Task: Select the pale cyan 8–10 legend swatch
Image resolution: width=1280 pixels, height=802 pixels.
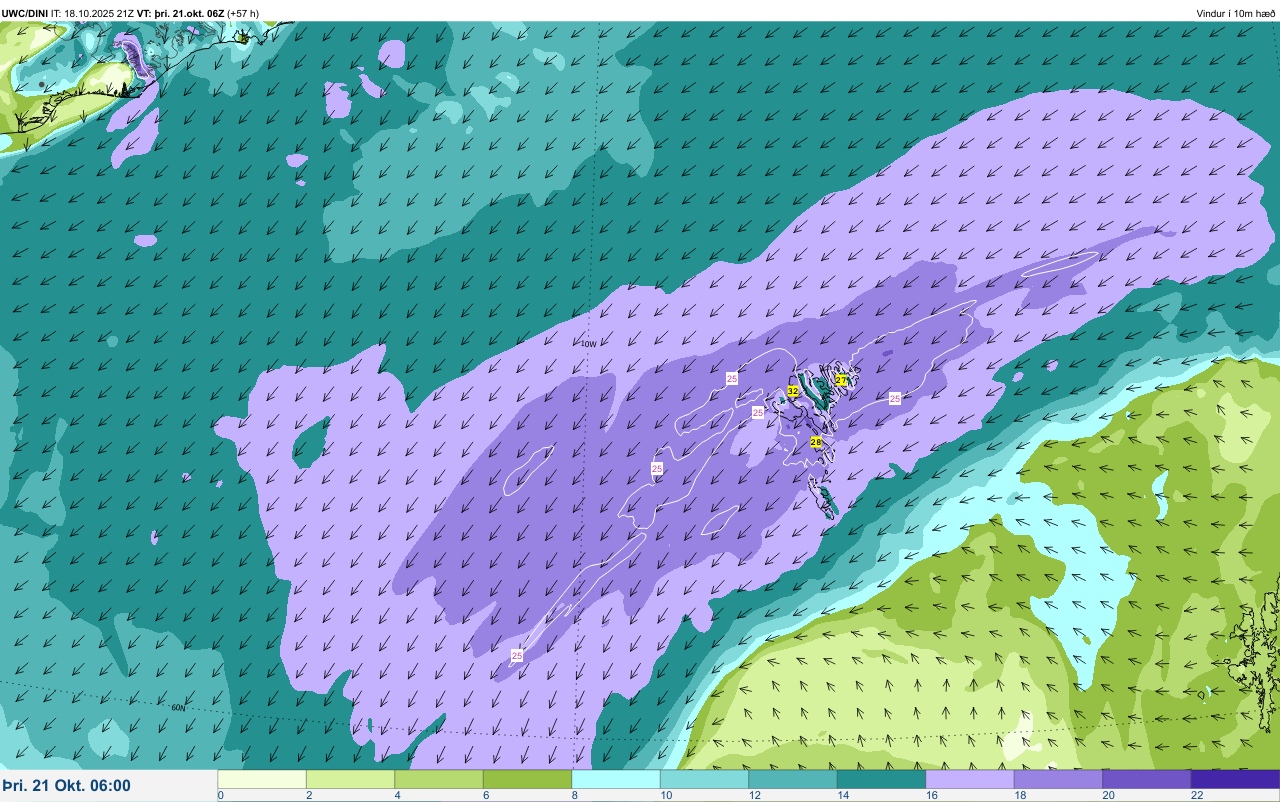Action: pyautogui.click(x=616, y=779)
